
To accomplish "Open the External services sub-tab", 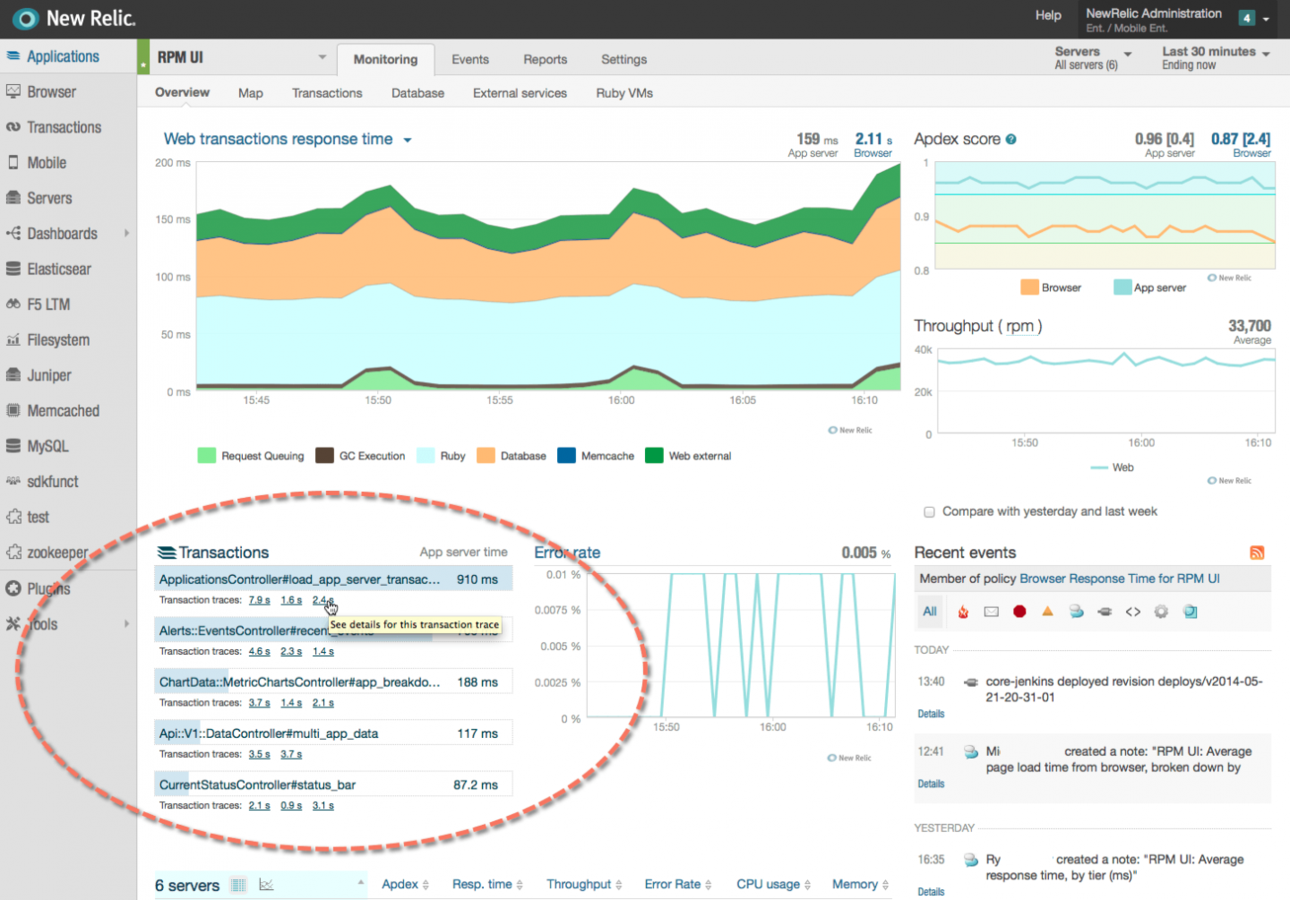I will tap(520, 93).
